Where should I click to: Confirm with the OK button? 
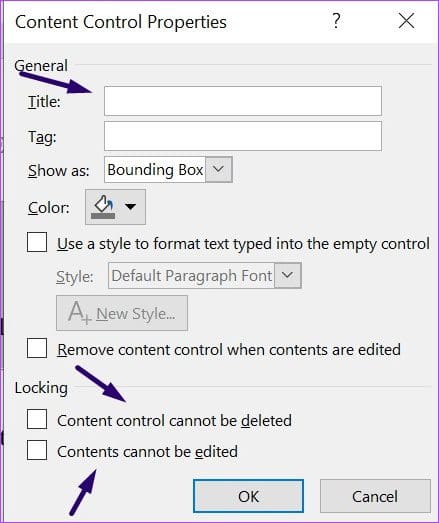249,496
